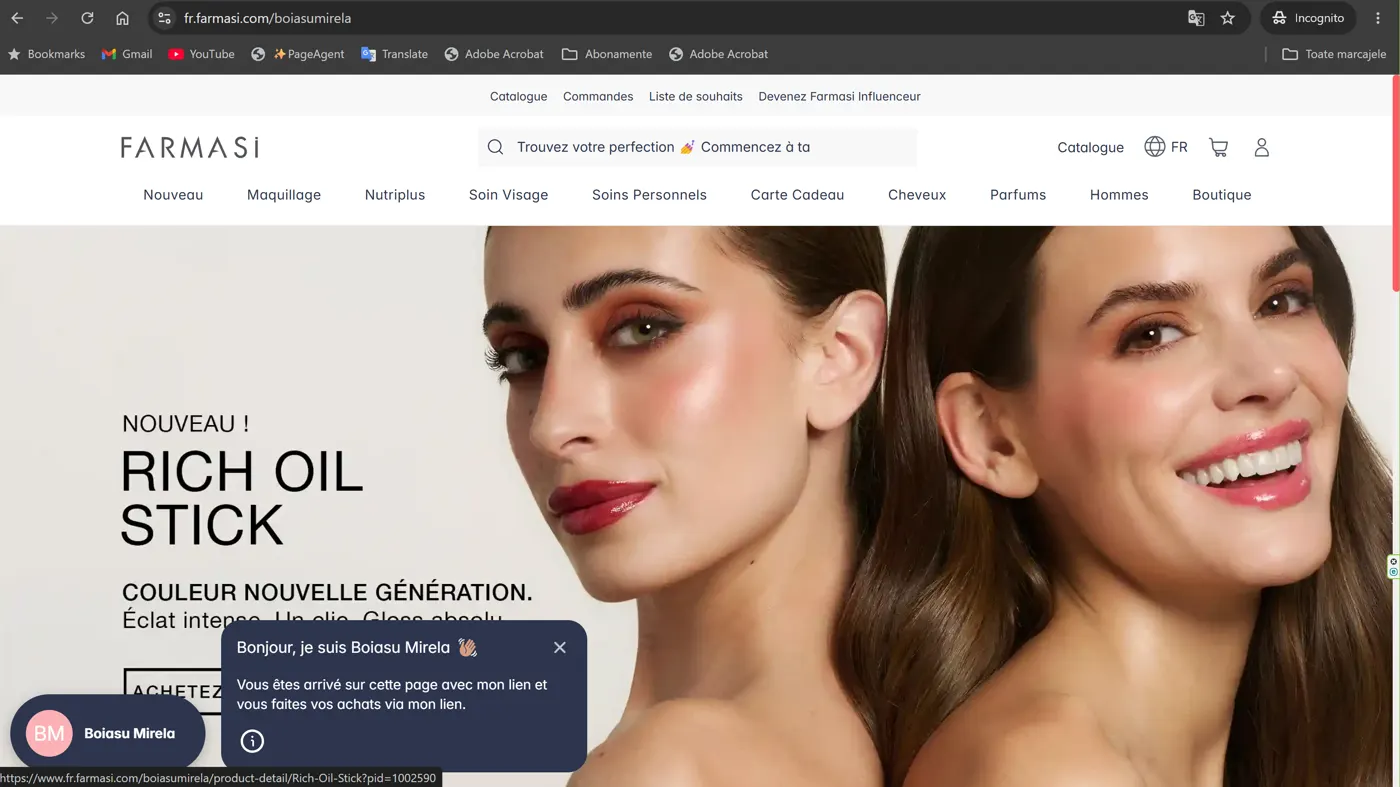Click the page's vertical scrollbar
Image resolution: width=1400 pixels, height=787 pixels.
(x=1395, y=184)
